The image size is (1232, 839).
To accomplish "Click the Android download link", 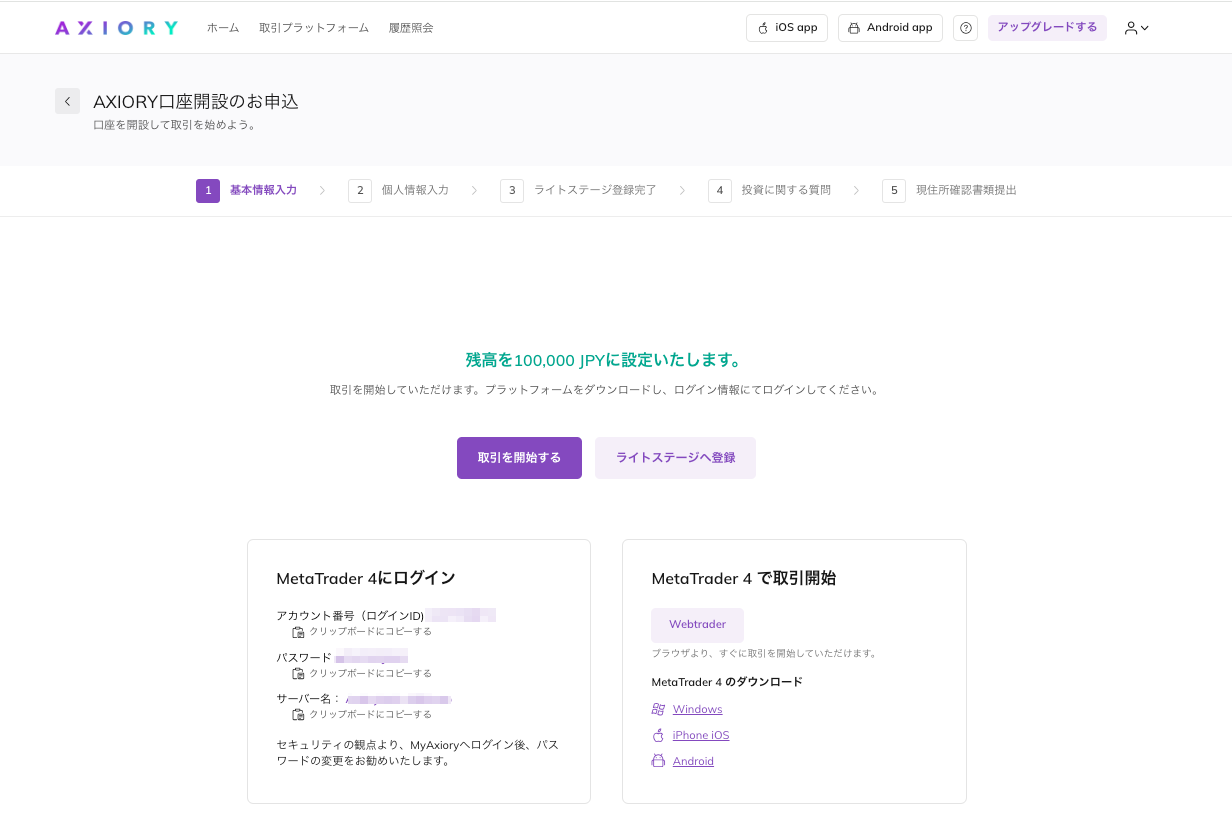I will point(693,761).
